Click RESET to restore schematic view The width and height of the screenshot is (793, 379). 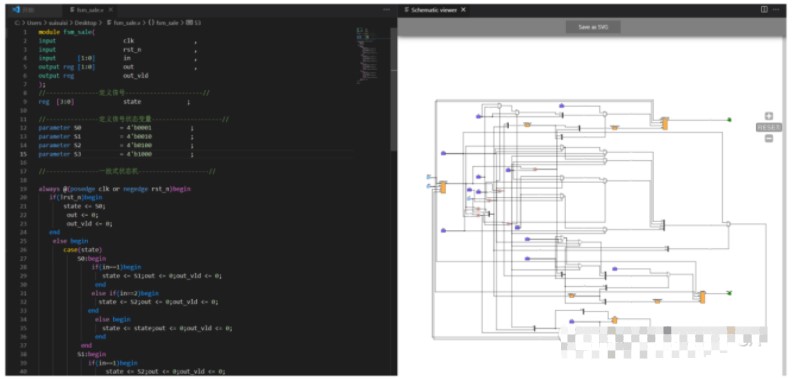pos(769,128)
